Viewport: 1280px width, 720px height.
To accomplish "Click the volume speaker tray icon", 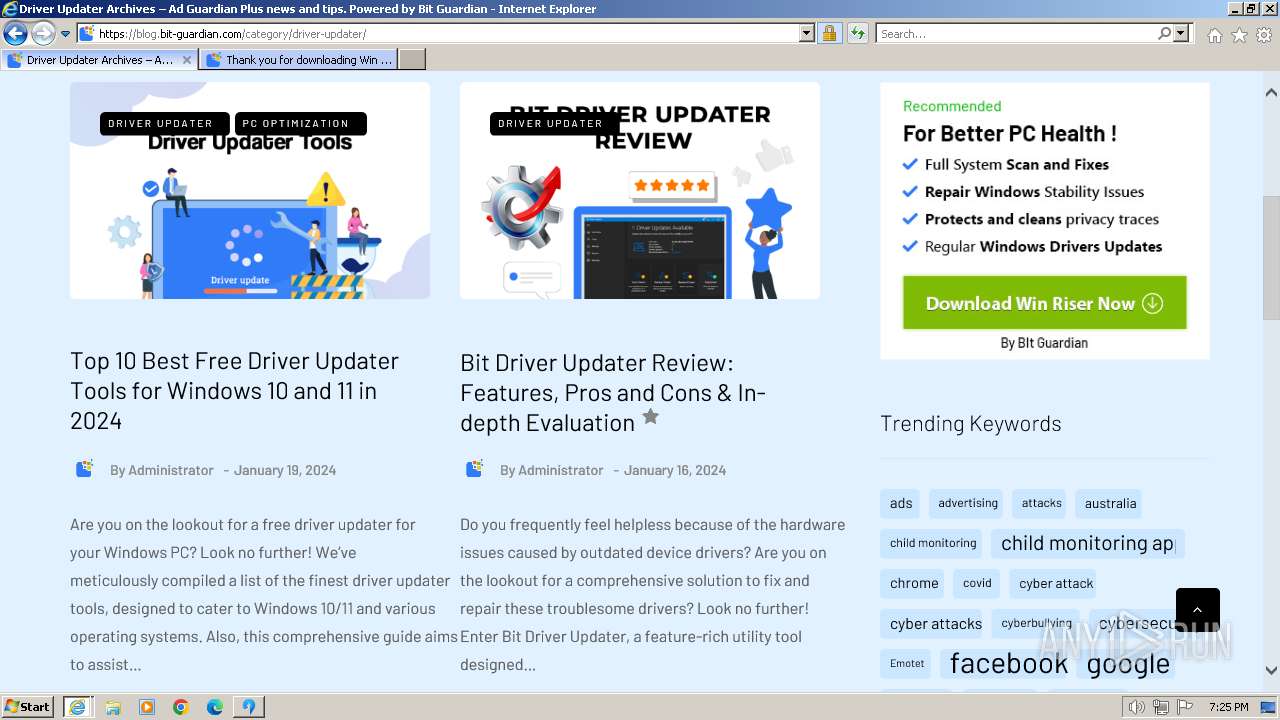I will pos(1136,707).
